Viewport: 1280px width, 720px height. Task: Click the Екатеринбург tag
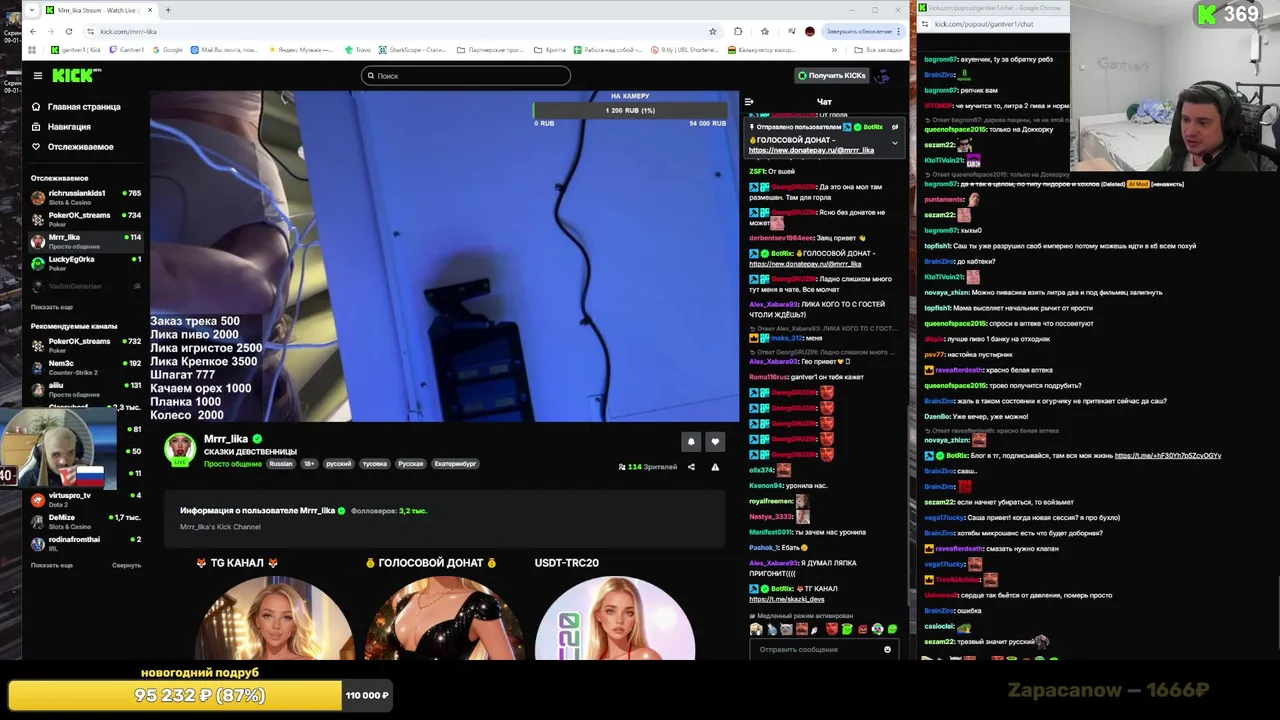coord(455,464)
